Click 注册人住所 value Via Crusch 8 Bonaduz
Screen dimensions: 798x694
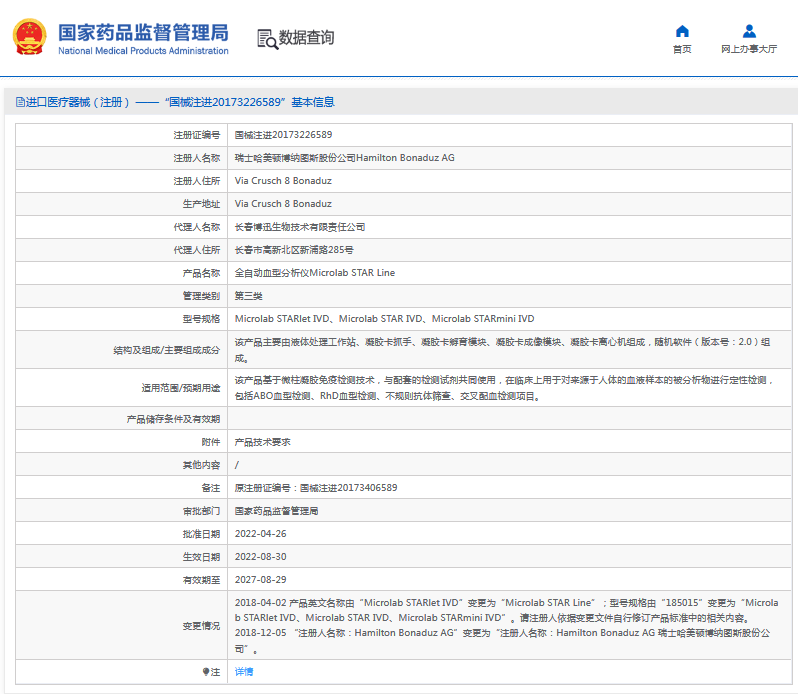283,181
